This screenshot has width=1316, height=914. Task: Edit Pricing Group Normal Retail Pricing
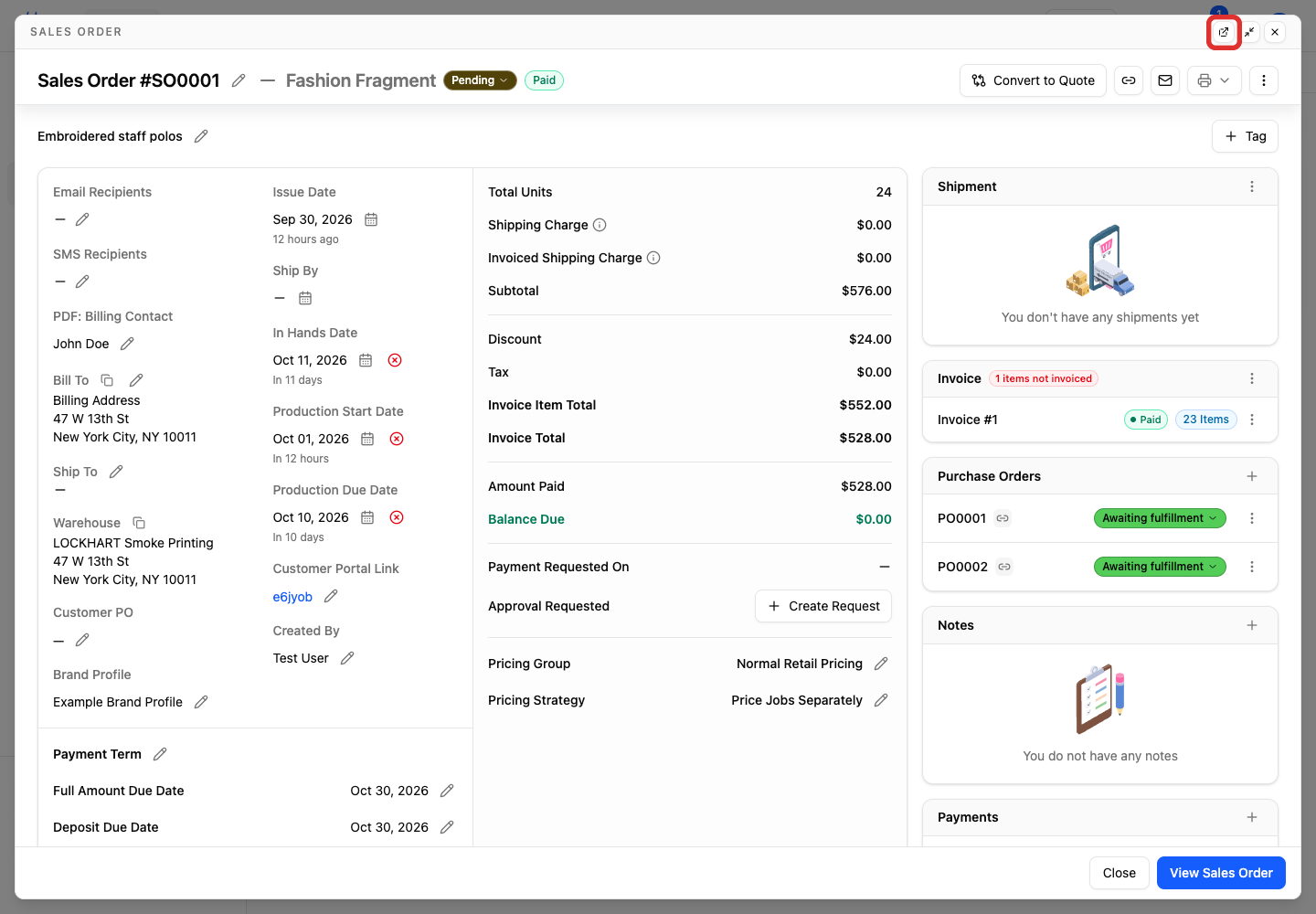click(x=881, y=664)
